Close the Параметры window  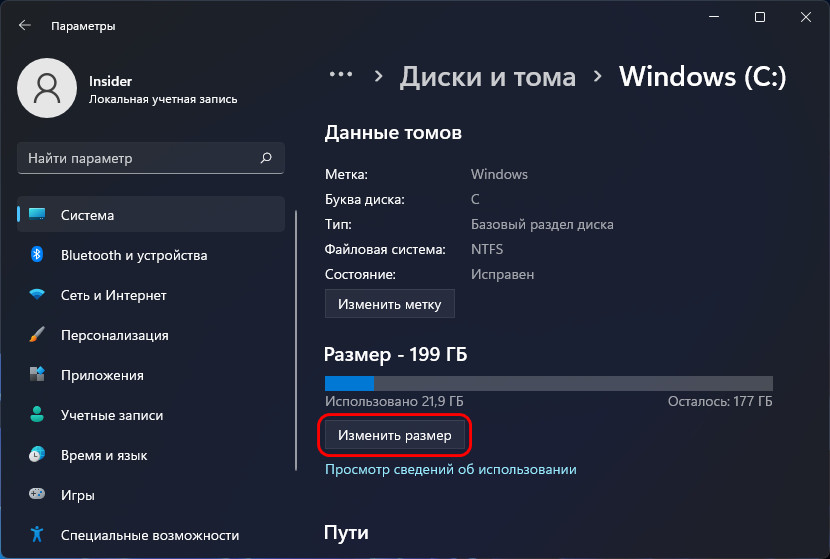[806, 17]
